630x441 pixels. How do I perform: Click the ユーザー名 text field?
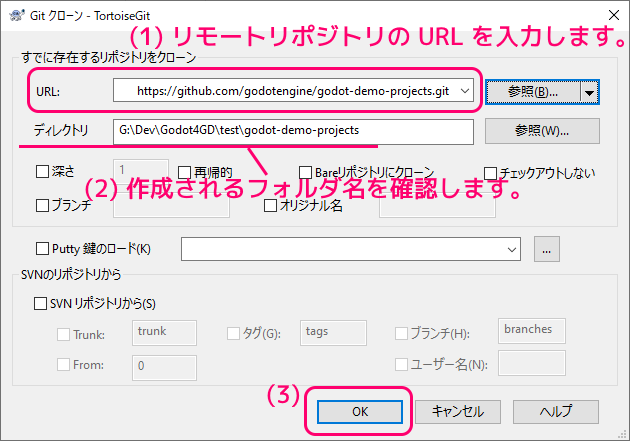tap(532, 363)
